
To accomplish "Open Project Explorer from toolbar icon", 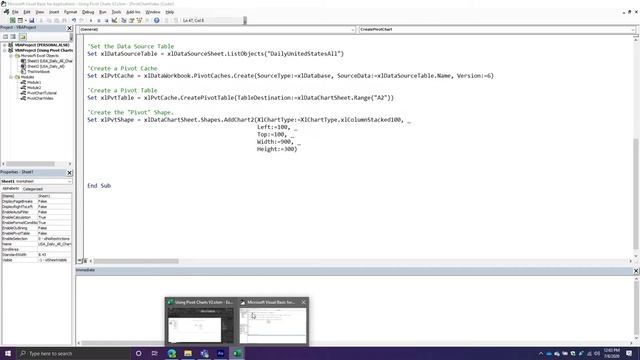I will tap(124, 20).
